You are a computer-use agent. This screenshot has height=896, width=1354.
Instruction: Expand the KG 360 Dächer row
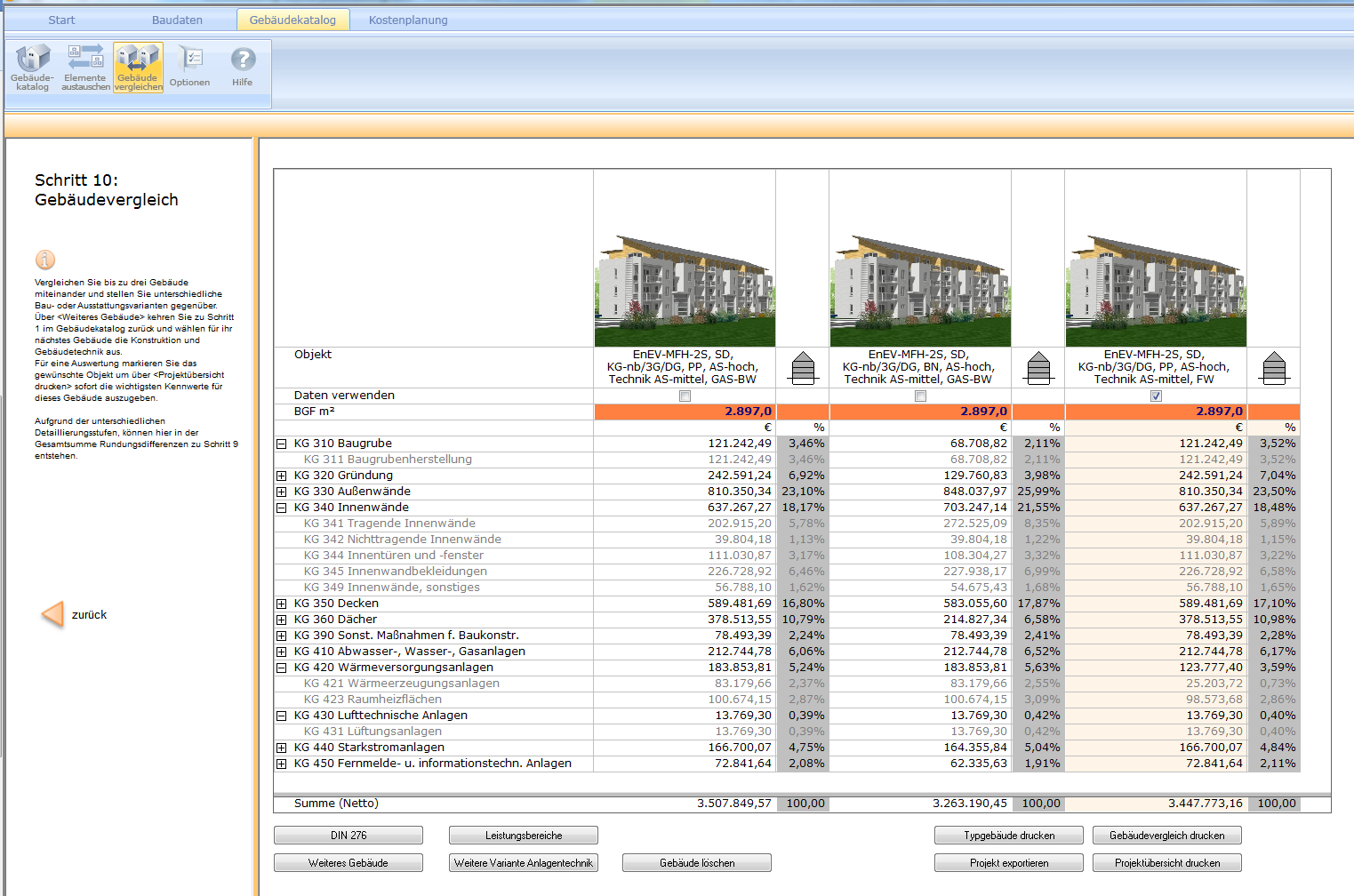[x=281, y=620]
